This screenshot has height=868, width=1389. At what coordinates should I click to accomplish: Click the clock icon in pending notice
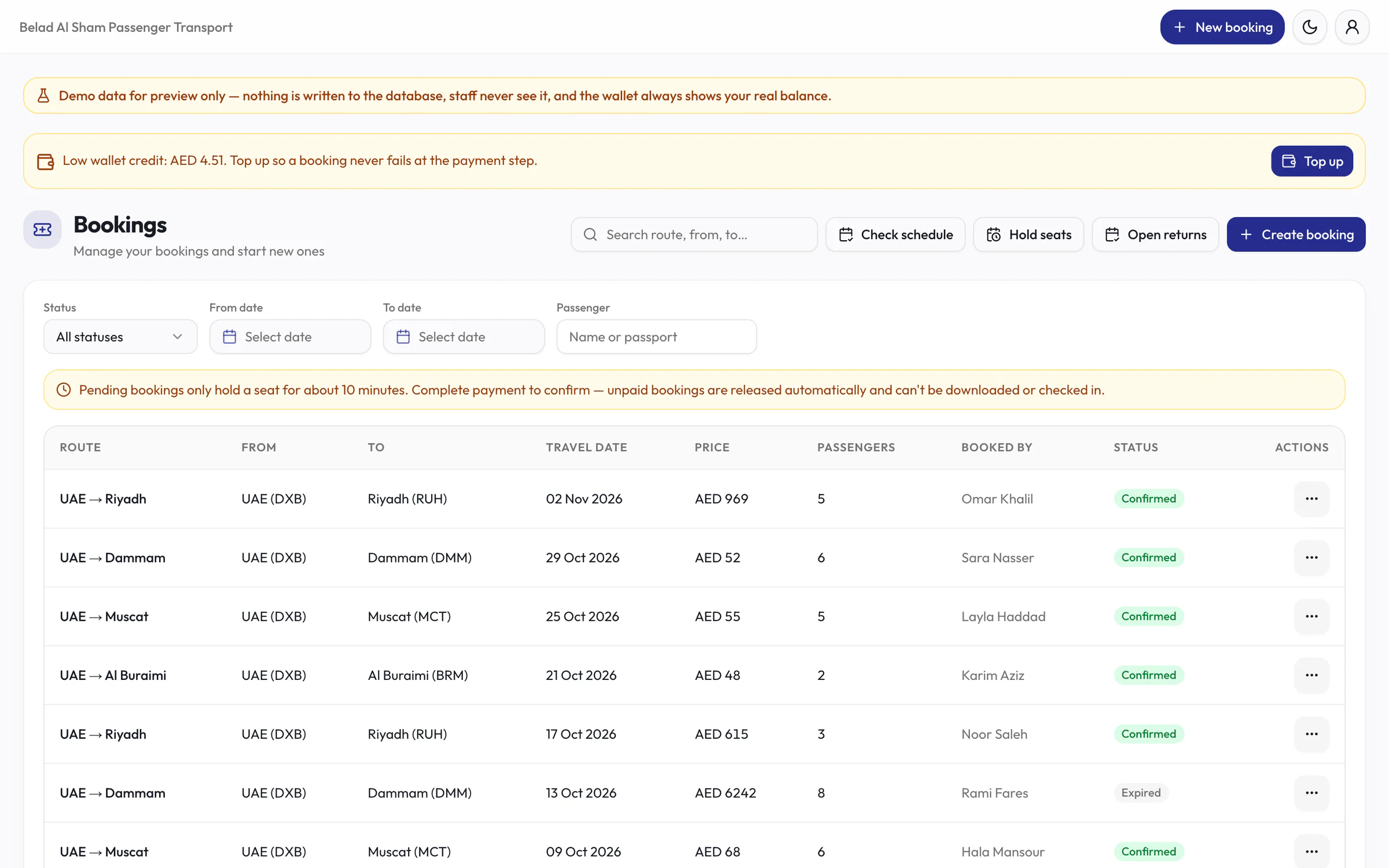[64, 390]
